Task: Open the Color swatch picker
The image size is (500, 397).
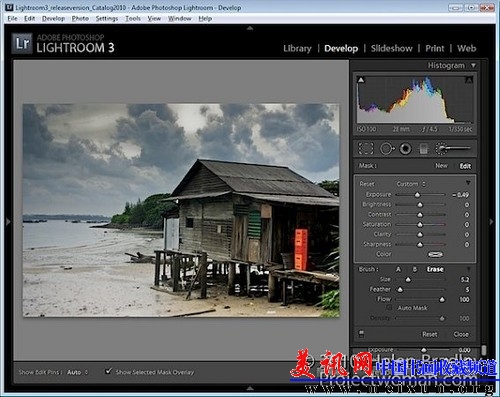Action: coord(435,254)
